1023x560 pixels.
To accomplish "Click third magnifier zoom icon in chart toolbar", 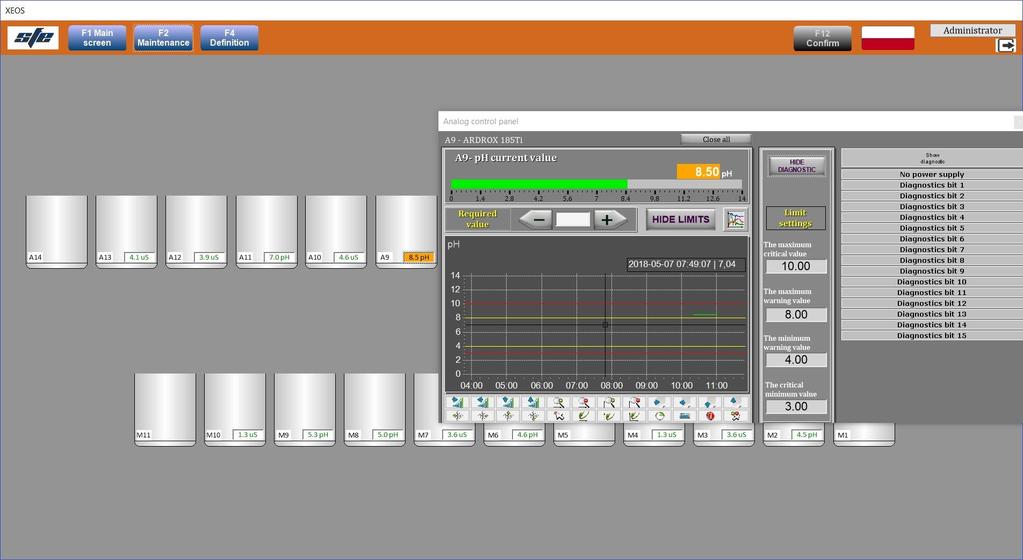I will point(609,402).
